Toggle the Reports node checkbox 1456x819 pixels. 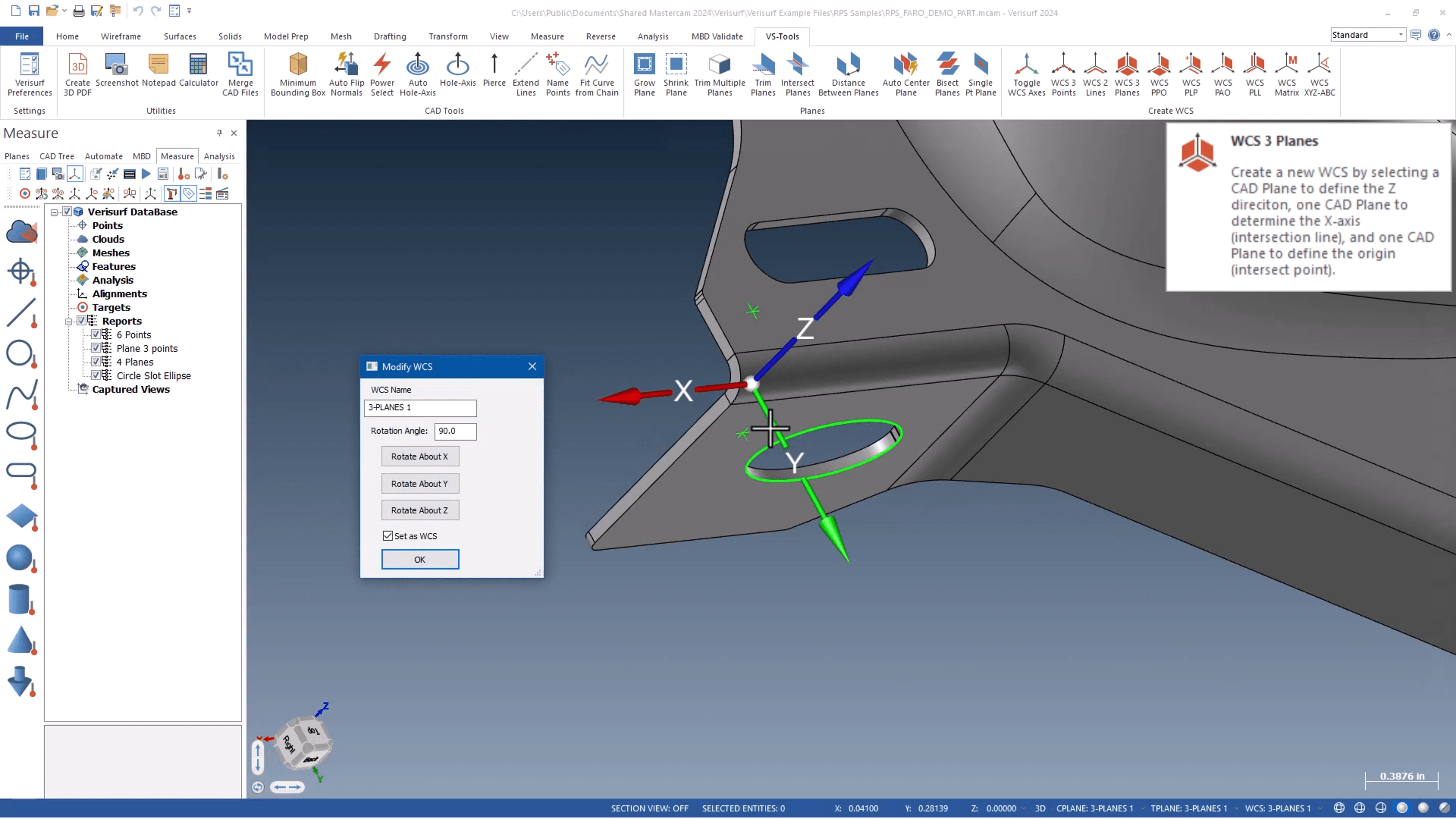pyautogui.click(x=82, y=321)
